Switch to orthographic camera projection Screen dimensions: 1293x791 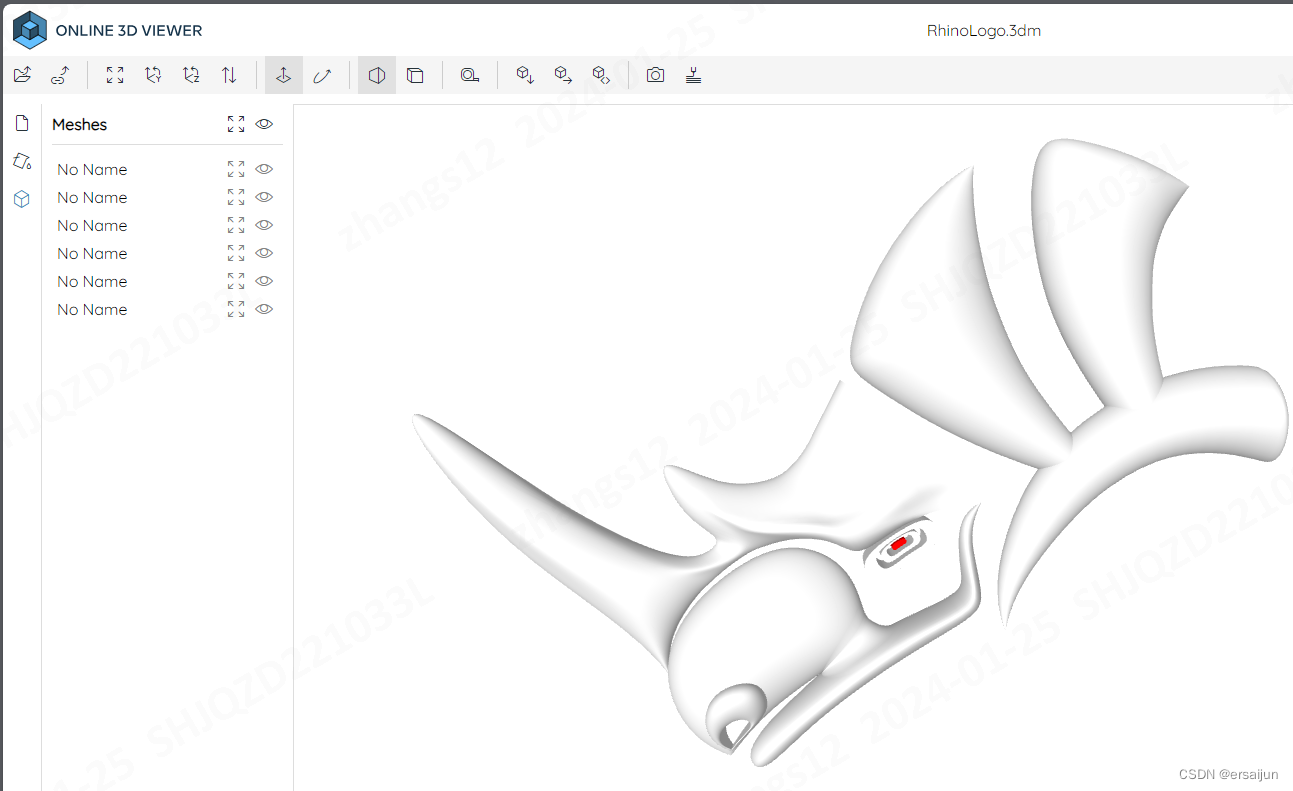pos(376,74)
